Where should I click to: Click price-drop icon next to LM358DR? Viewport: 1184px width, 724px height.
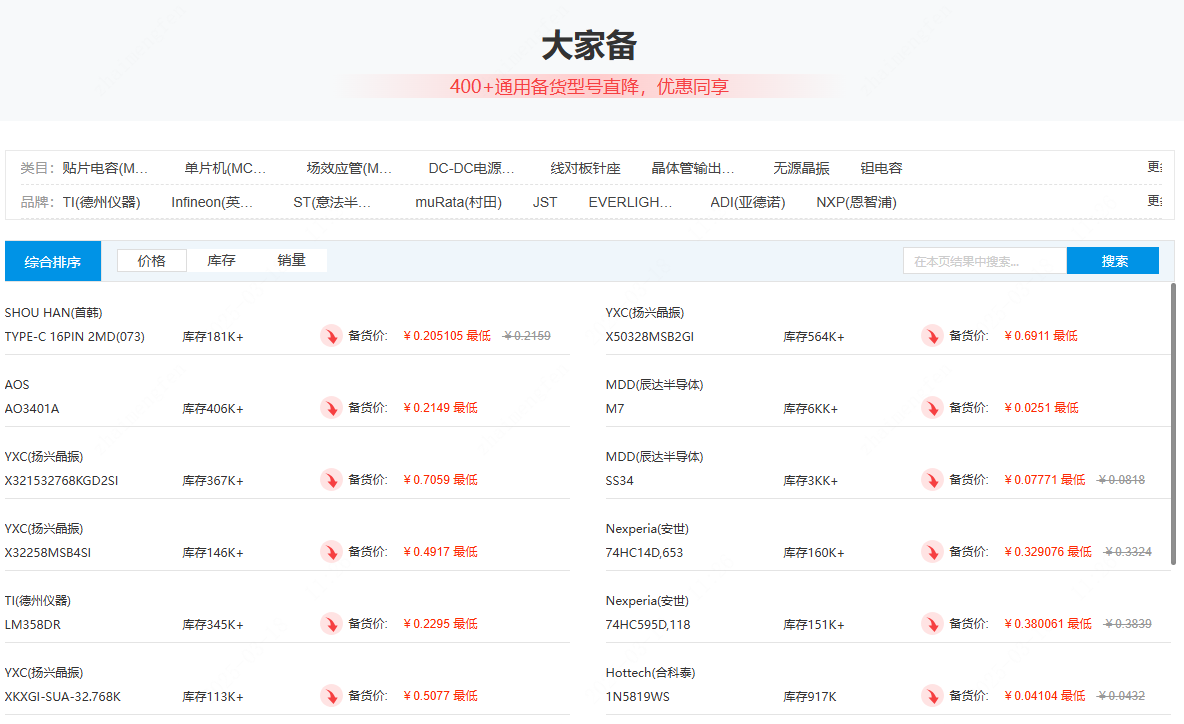coord(331,624)
